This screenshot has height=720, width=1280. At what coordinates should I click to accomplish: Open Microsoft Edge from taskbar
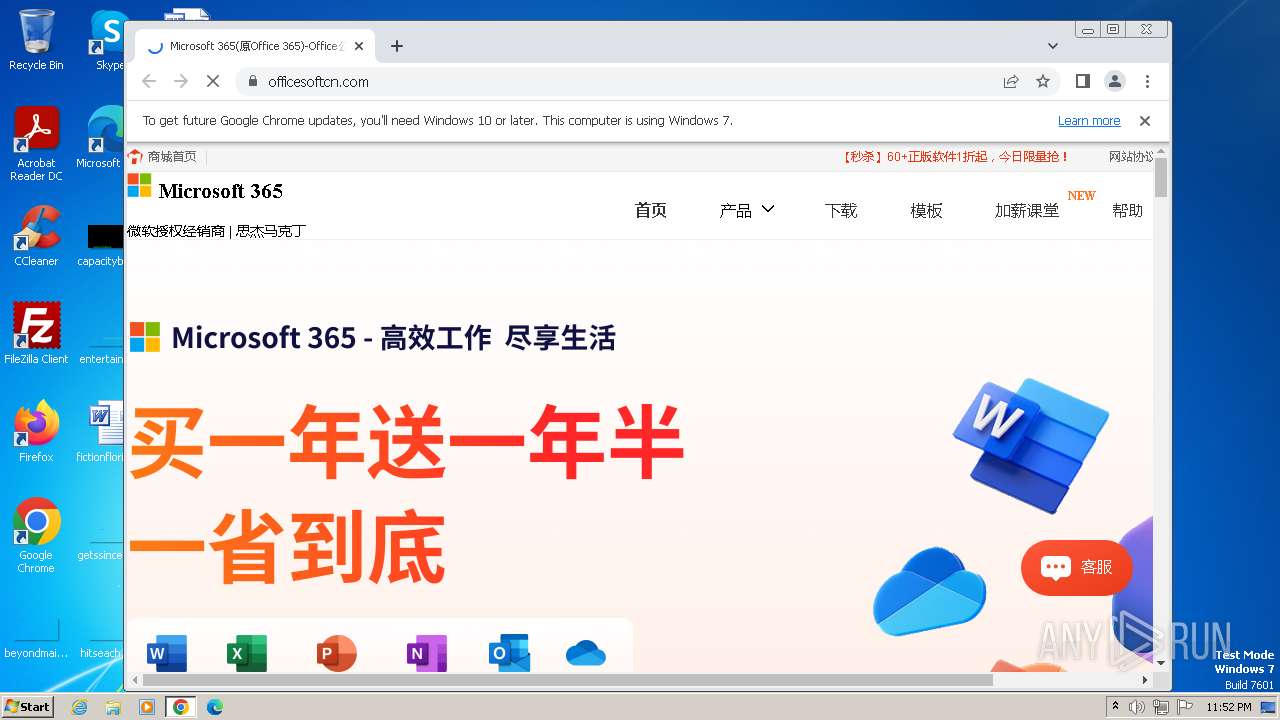pyautogui.click(x=214, y=707)
